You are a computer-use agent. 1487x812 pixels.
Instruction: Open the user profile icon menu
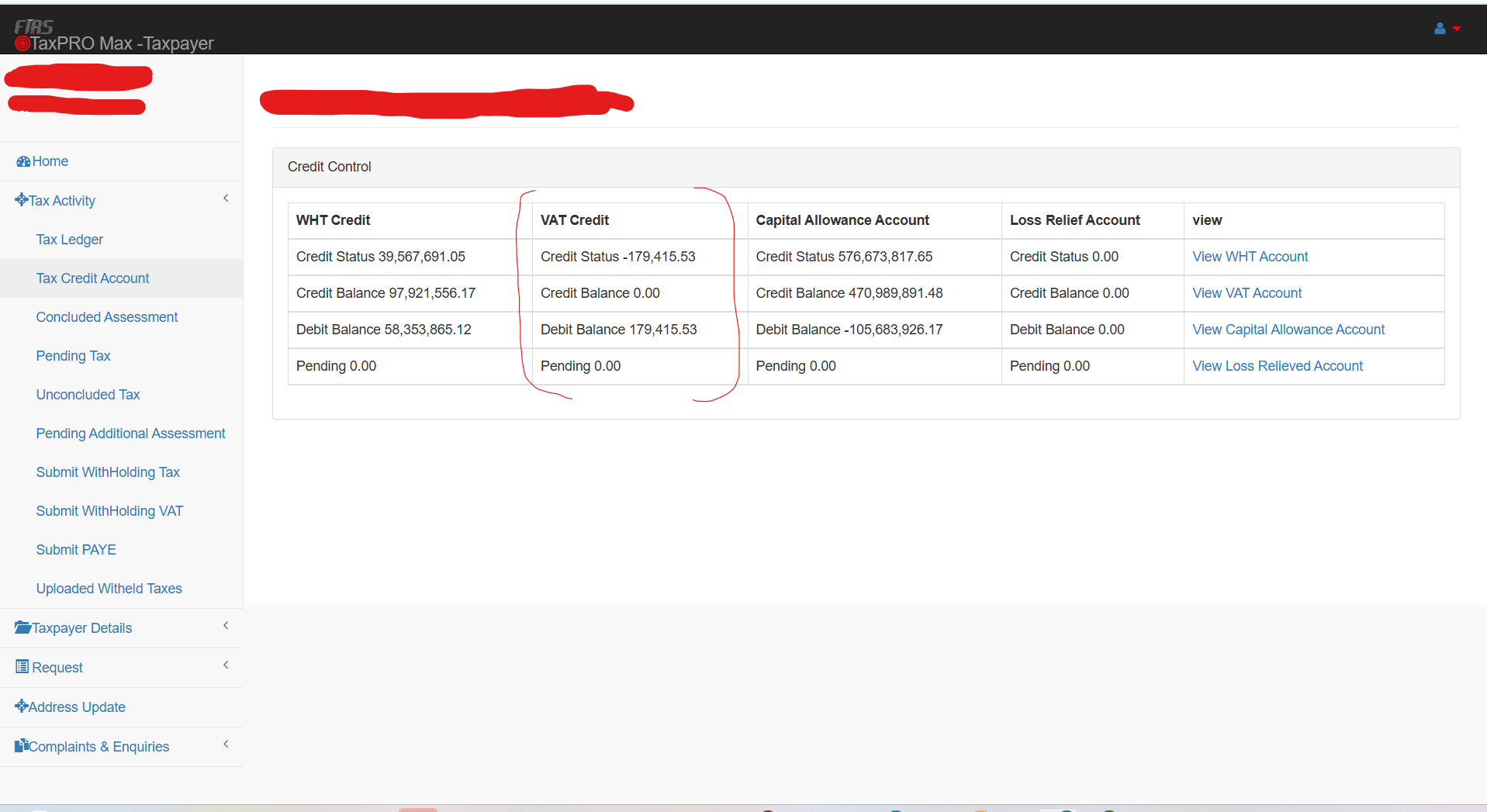point(1440,29)
